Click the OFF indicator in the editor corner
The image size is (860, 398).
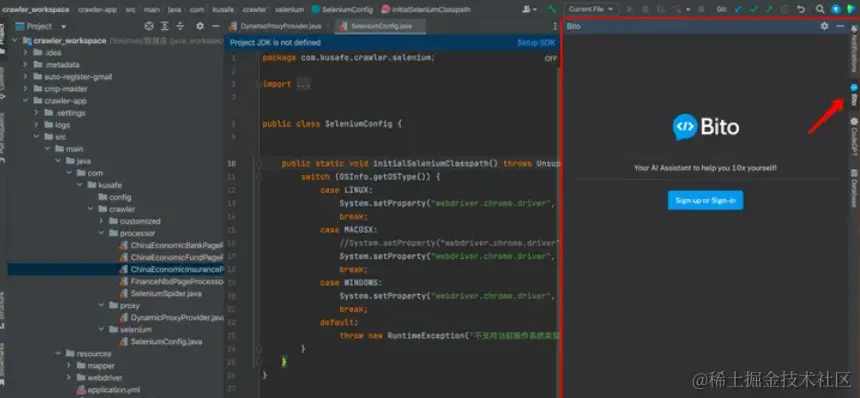[551, 58]
